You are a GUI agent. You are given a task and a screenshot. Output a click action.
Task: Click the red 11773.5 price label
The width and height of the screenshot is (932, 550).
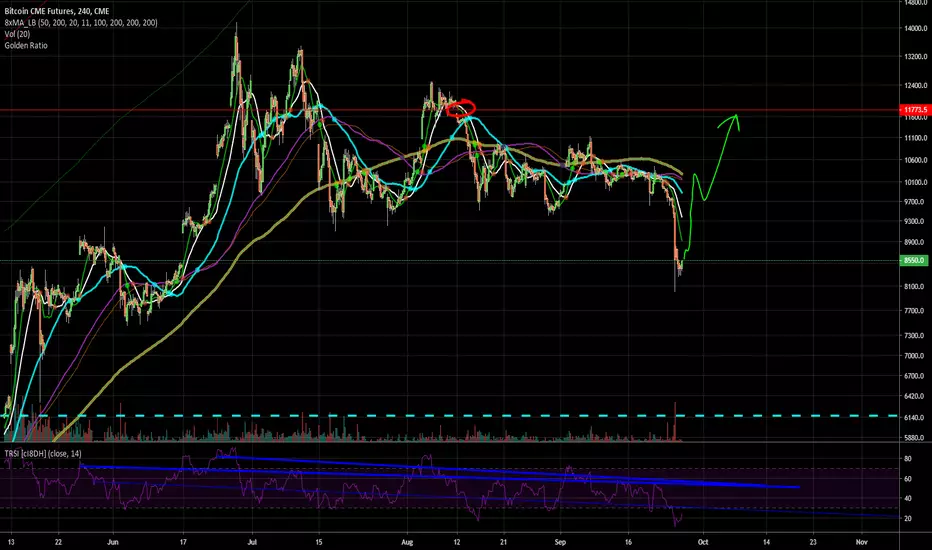(915, 110)
